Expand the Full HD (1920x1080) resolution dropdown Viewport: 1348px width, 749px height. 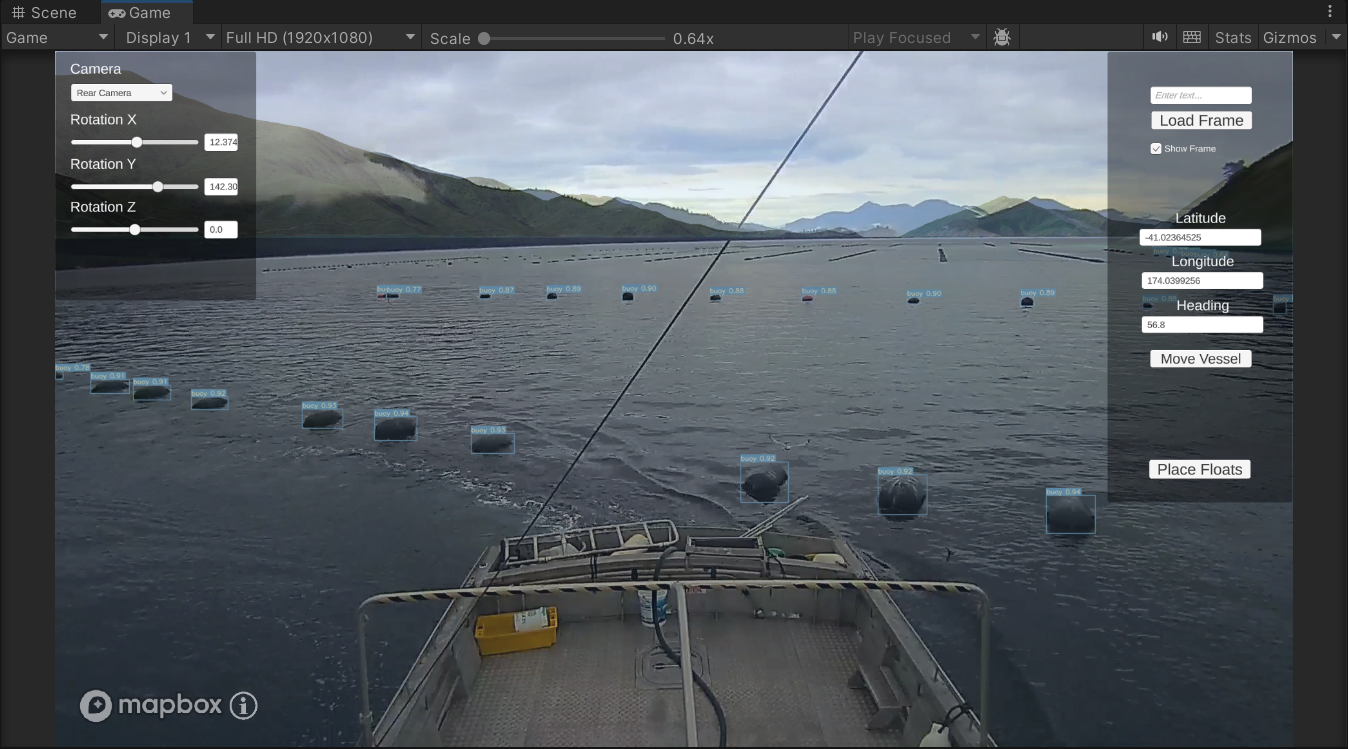(320, 37)
